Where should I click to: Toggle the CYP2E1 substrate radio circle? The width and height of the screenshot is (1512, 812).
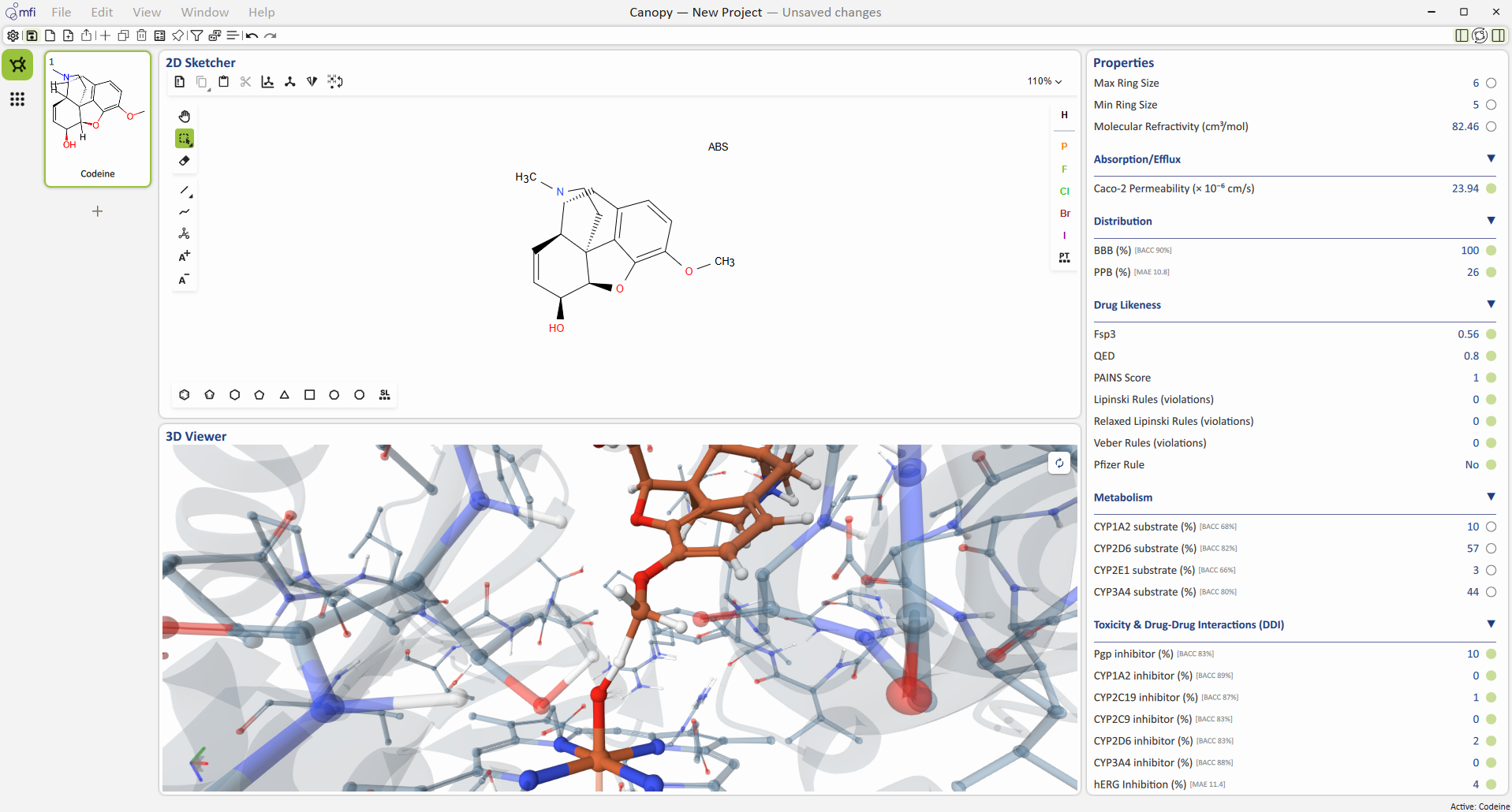click(1491, 570)
